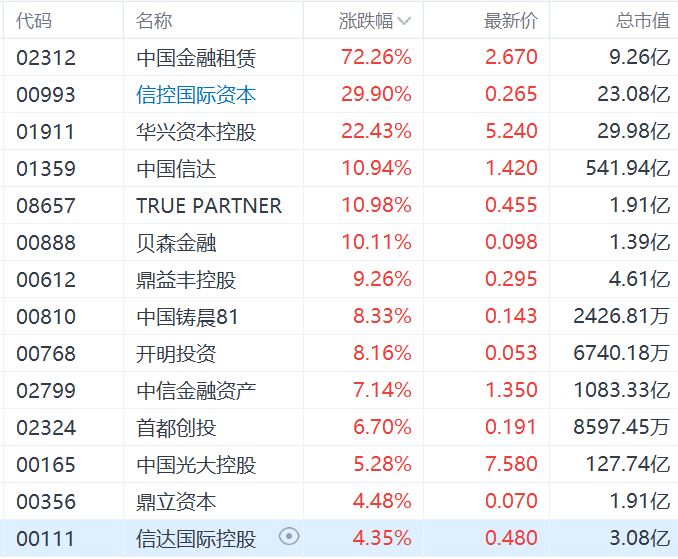
Task: Select stock code 00888
Action: [46, 243]
